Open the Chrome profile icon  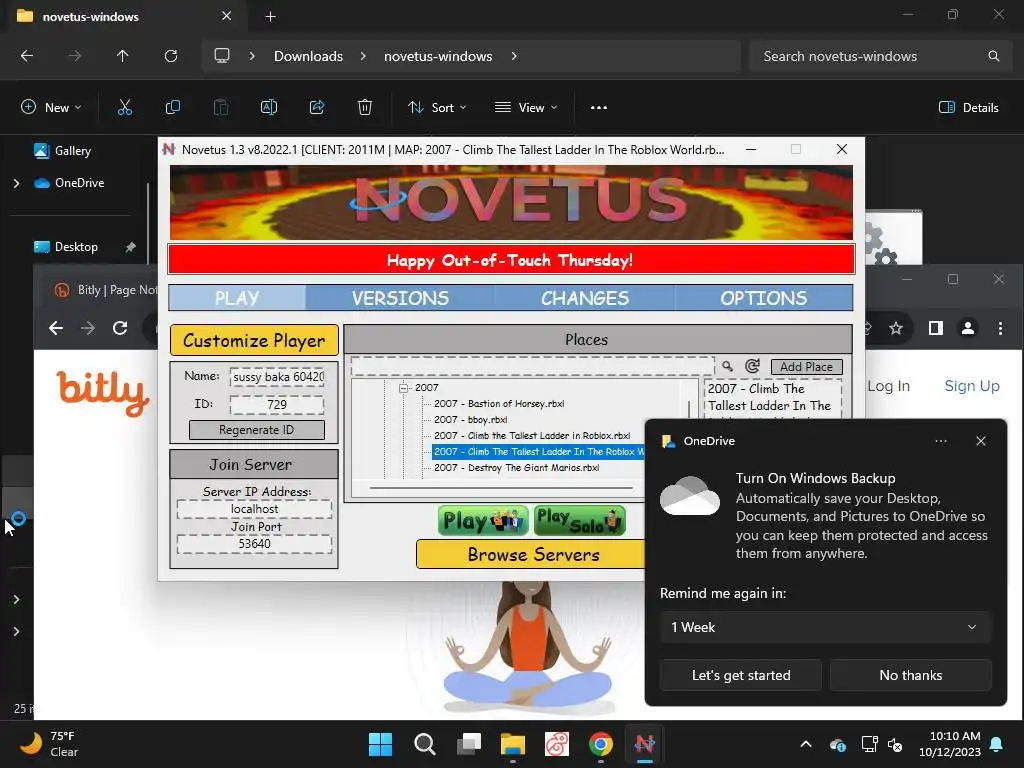pos(968,328)
